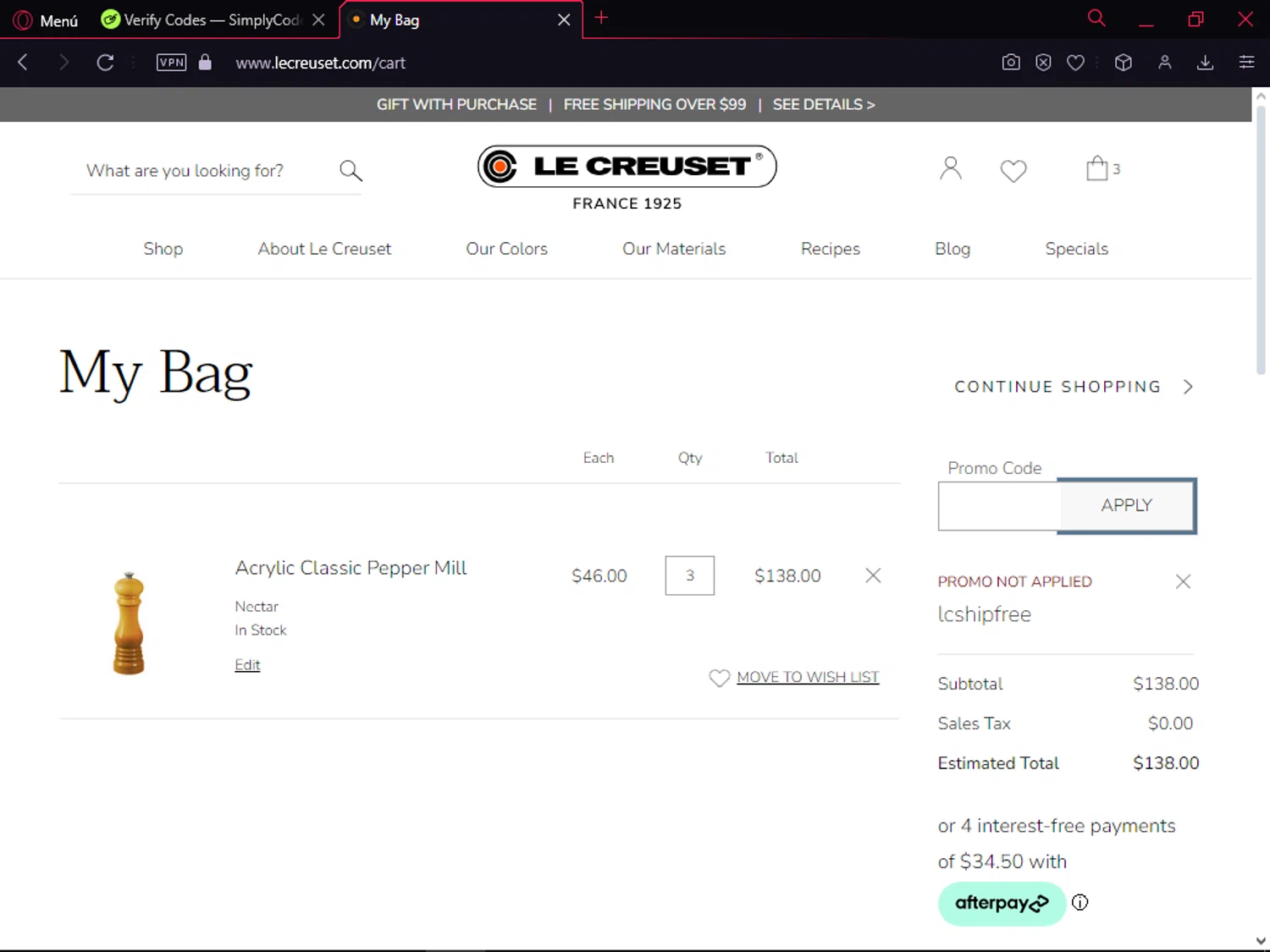Click the scrollbar down arrow

pos(1261,940)
